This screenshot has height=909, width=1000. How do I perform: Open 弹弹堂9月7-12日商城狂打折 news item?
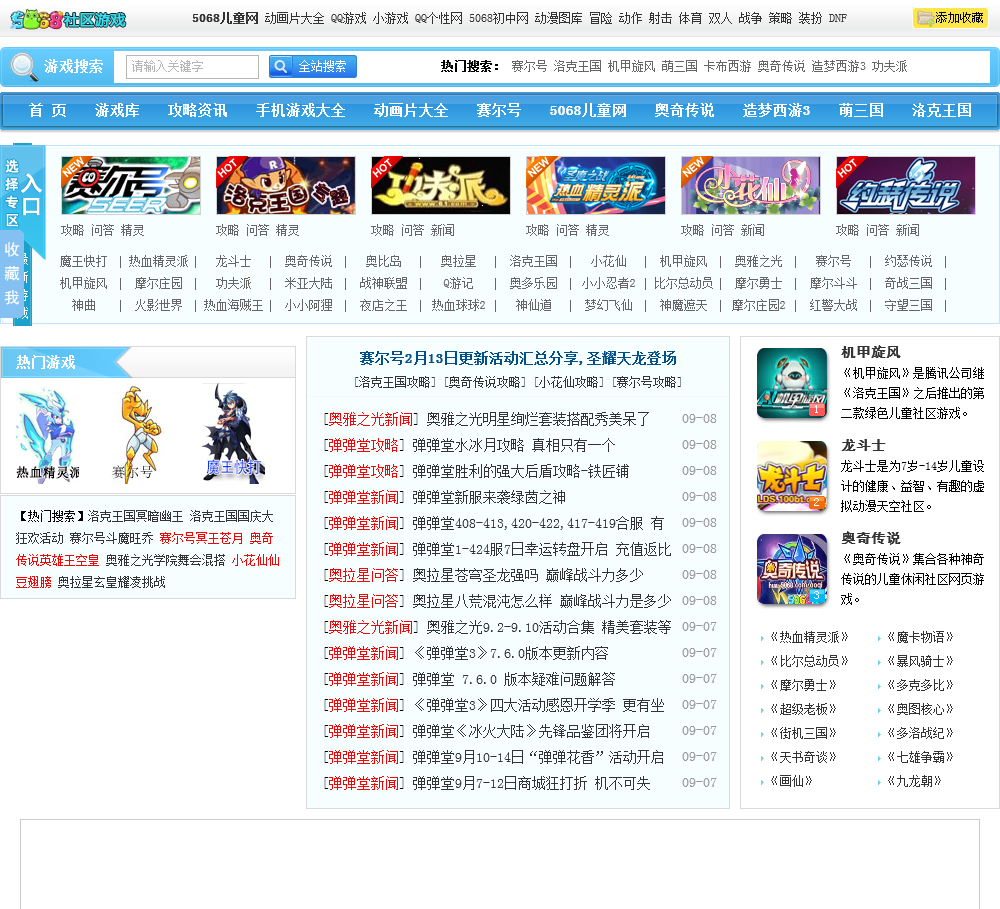click(531, 783)
